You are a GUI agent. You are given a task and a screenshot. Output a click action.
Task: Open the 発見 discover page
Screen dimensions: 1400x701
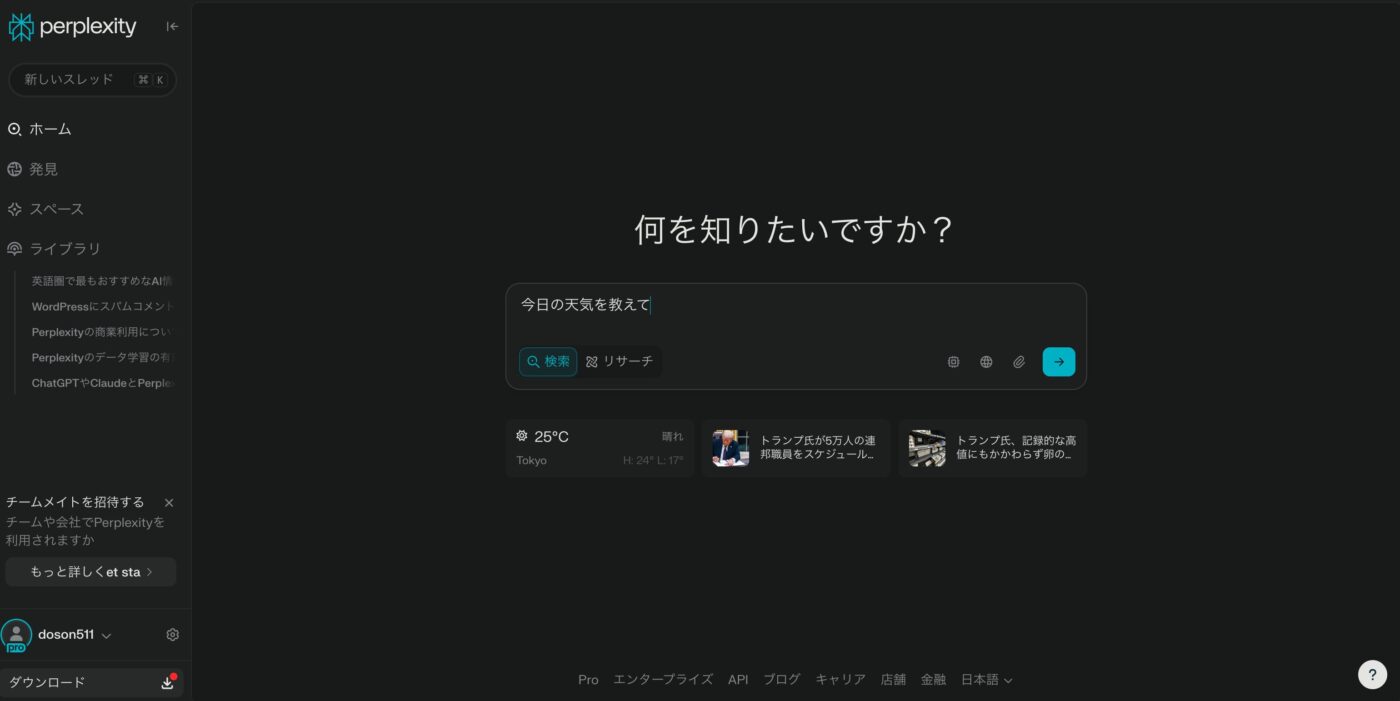tap(43, 170)
